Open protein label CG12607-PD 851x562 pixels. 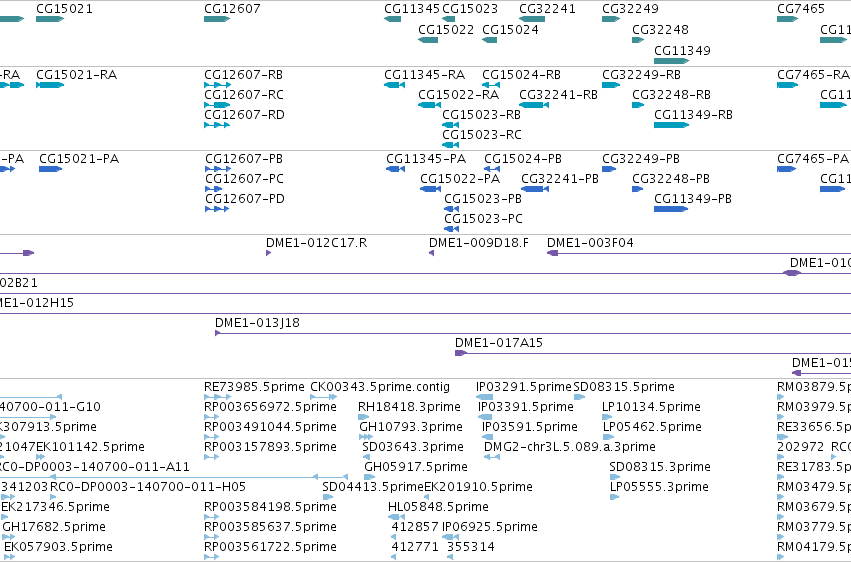click(x=245, y=199)
